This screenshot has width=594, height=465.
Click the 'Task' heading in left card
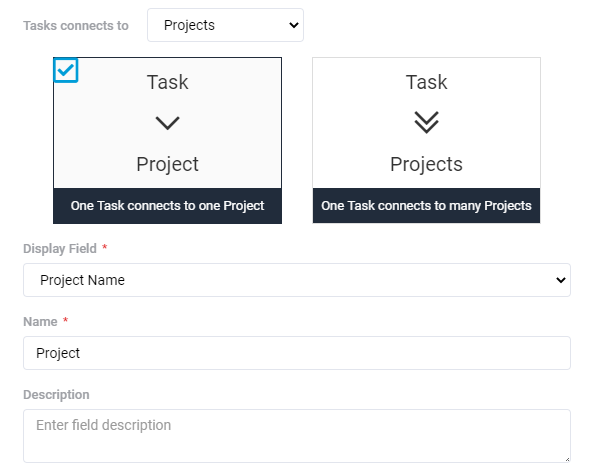(x=167, y=82)
